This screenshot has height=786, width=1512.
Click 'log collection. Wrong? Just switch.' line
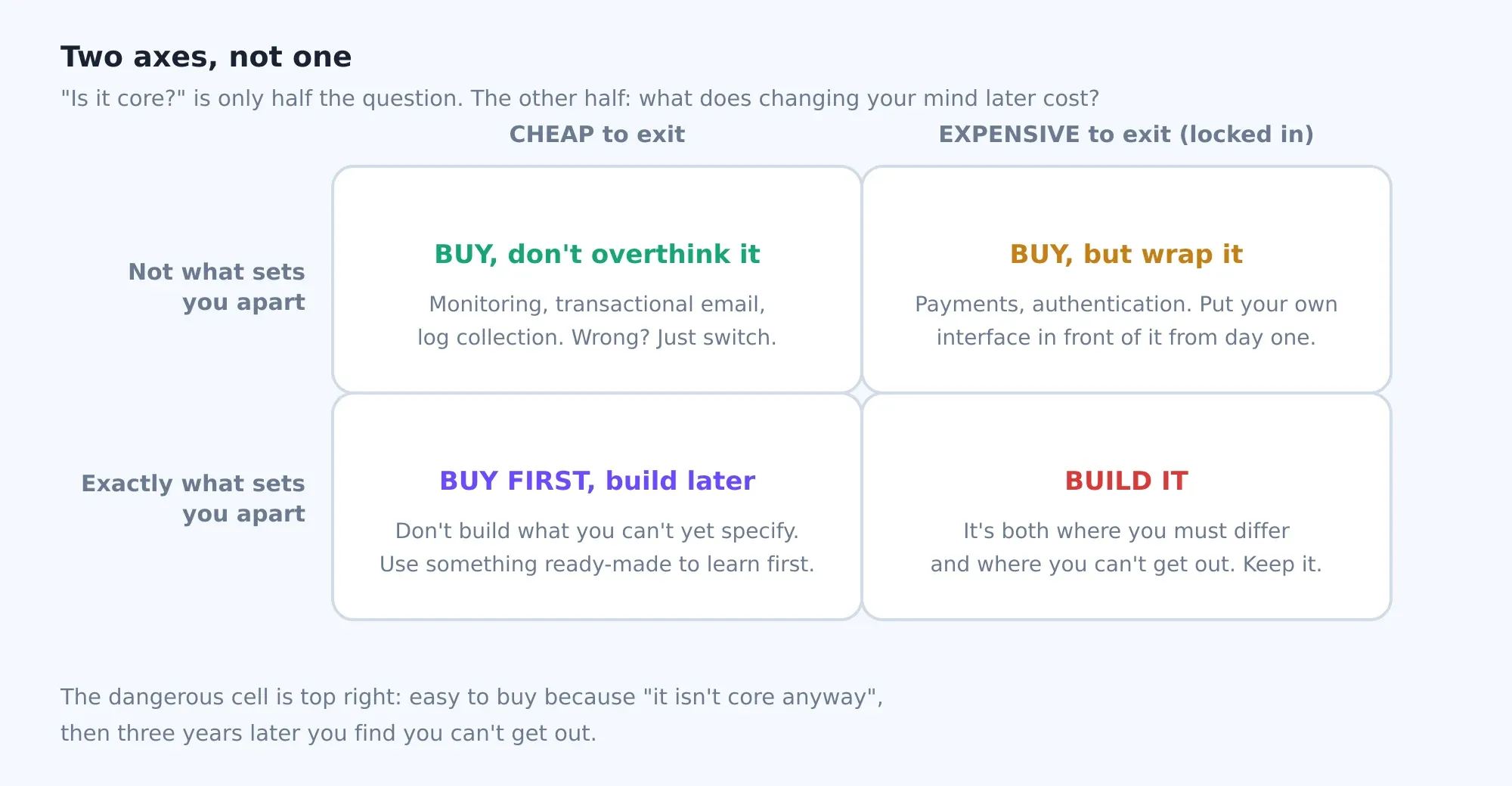[x=597, y=338]
